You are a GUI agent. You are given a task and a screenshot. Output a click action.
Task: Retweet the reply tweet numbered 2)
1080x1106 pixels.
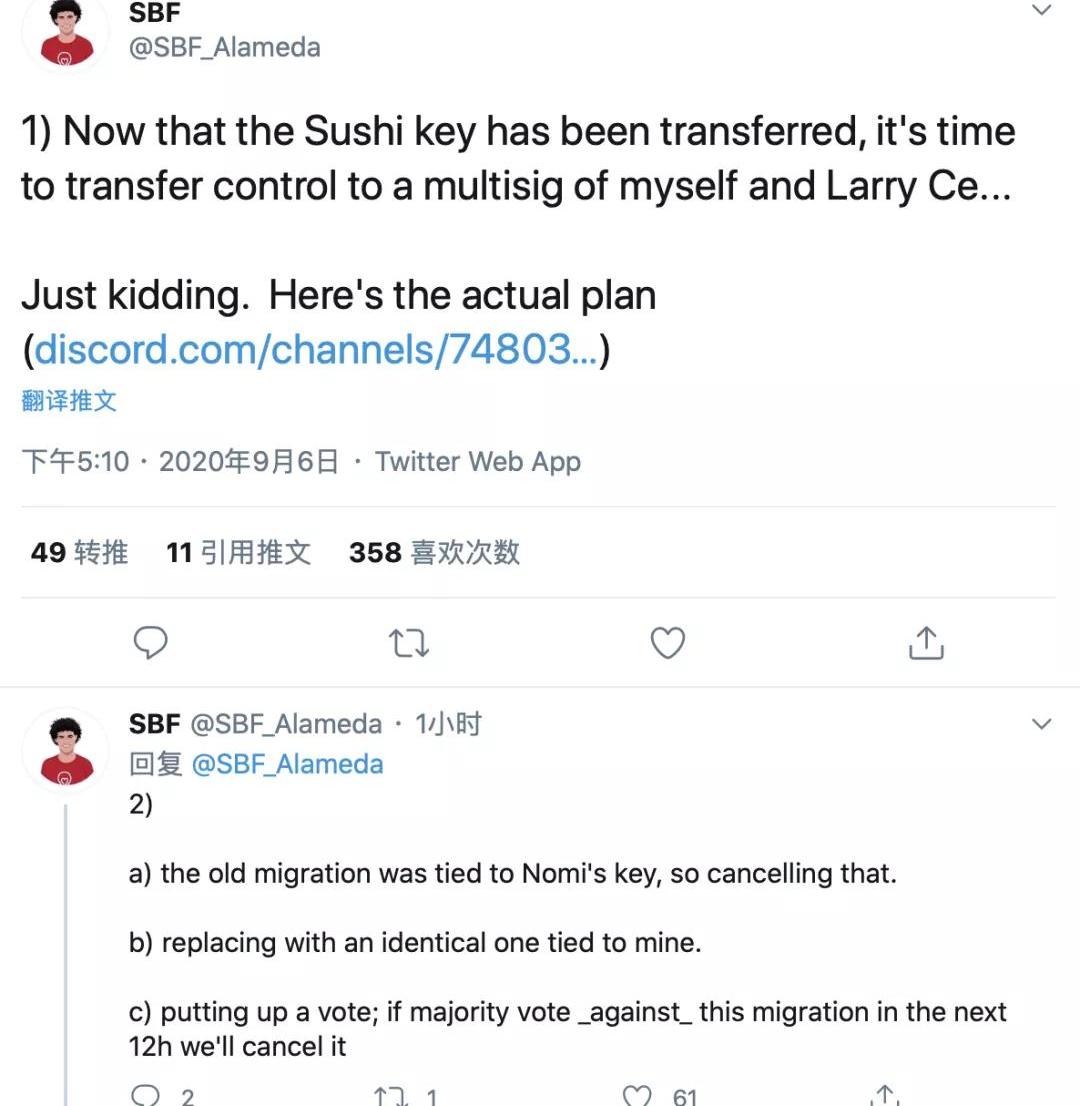pos(390,1095)
